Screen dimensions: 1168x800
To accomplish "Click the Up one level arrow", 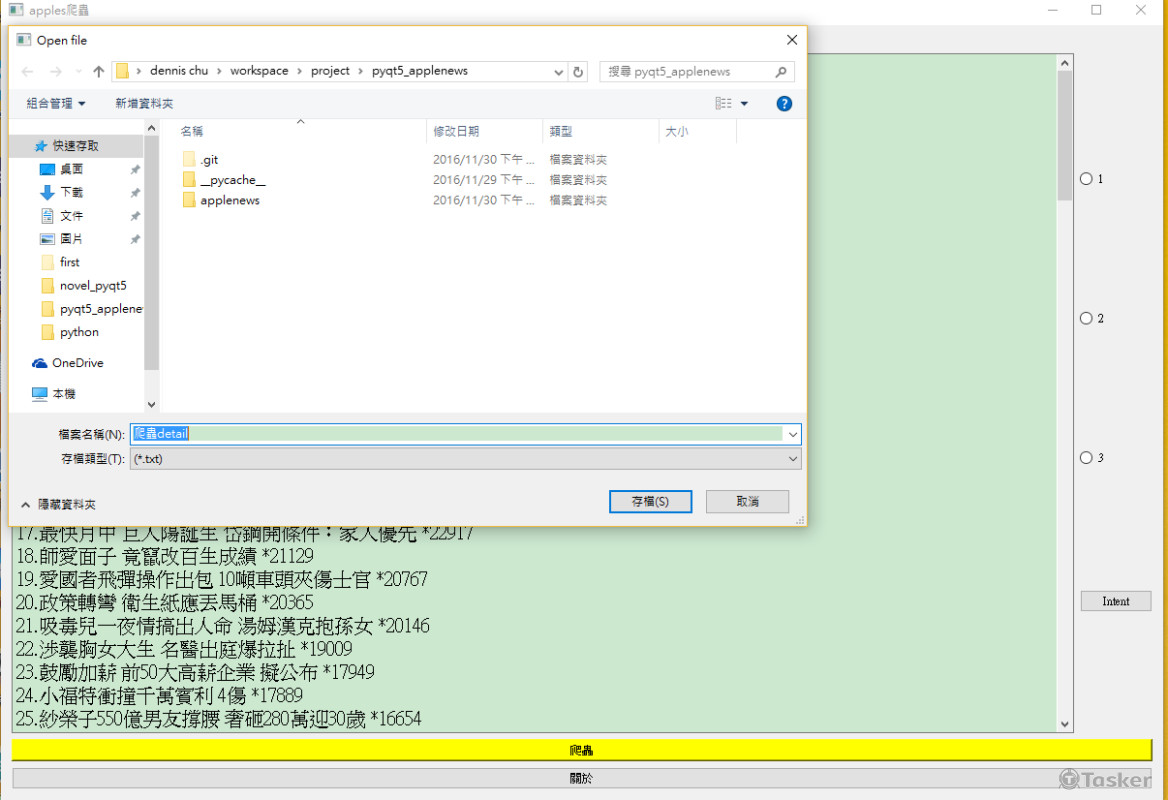I will click(98, 72).
